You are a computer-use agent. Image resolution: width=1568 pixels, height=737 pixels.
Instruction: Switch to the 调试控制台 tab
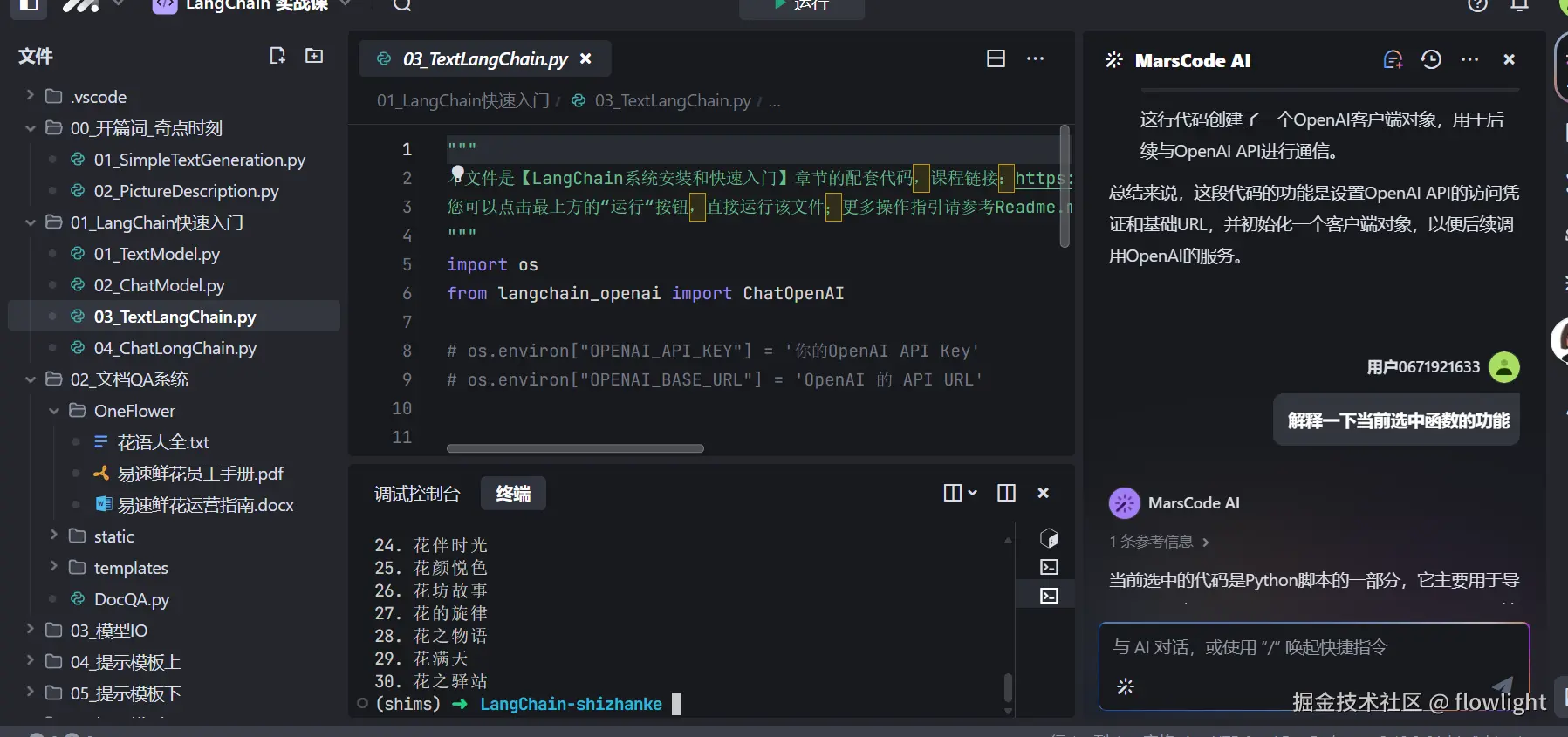coord(417,494)
